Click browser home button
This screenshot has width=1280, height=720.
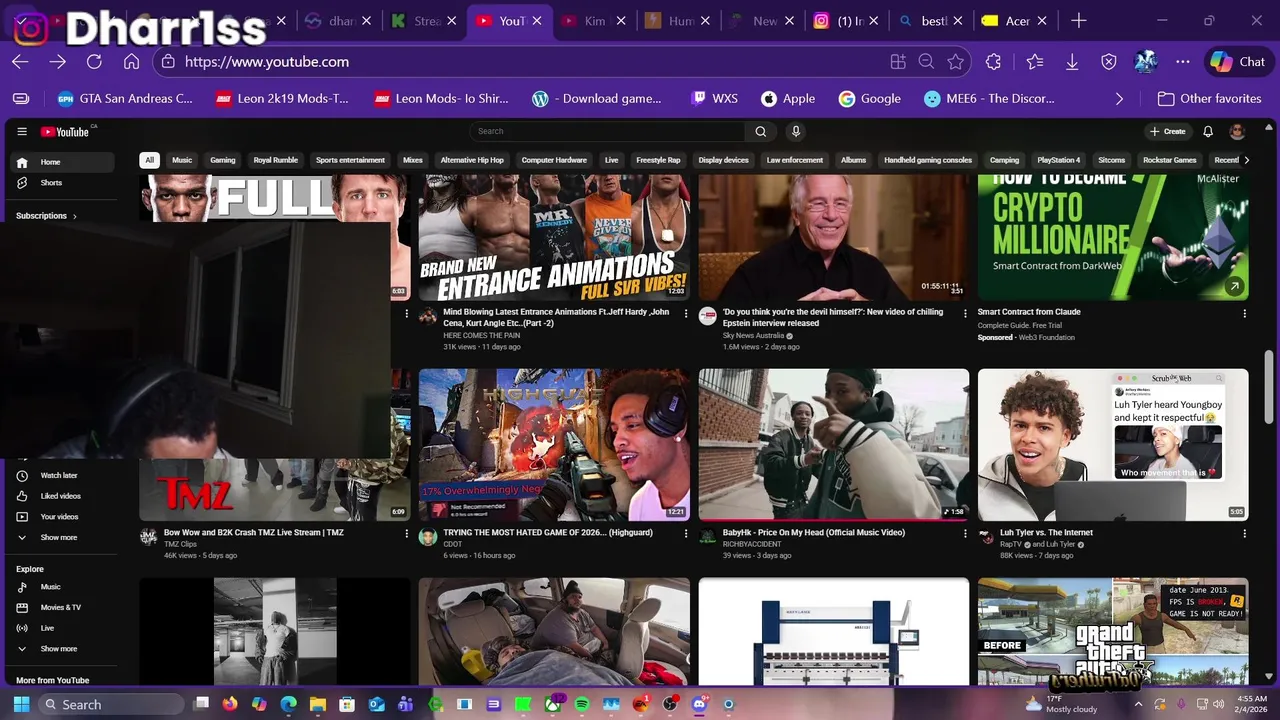(x=131, y=62)
